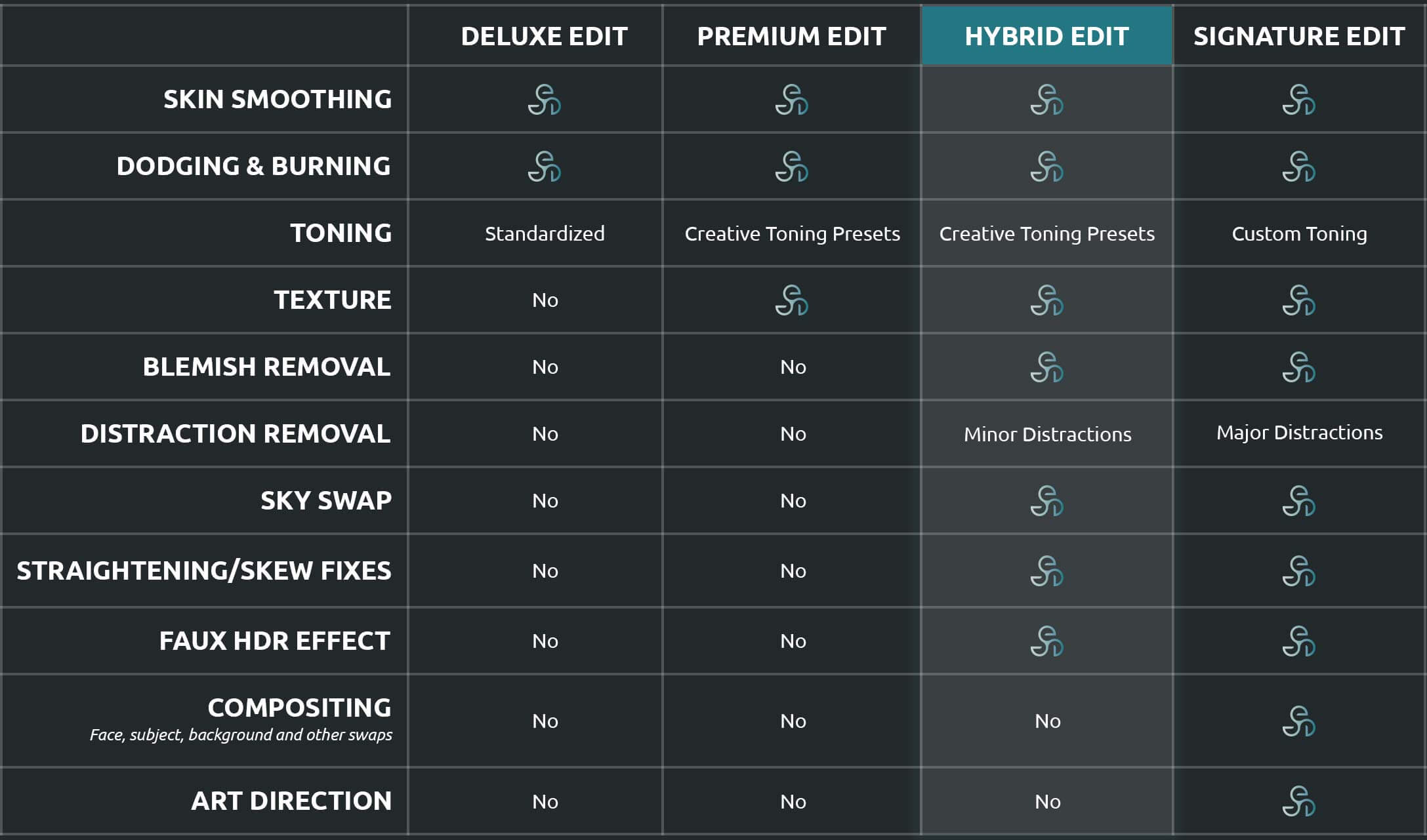
Task: Click the 'Standardized' toning cell
Action: [545, 234]
